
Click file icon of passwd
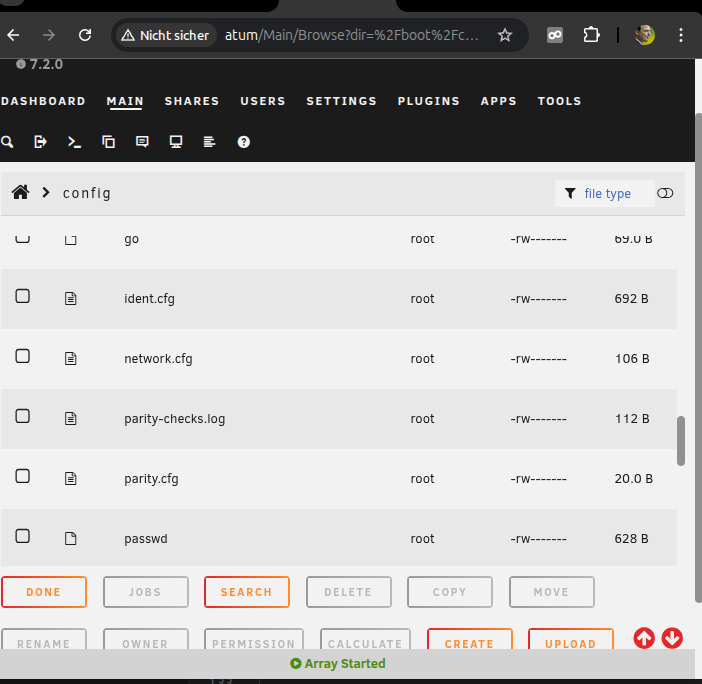tap(71, 538)
